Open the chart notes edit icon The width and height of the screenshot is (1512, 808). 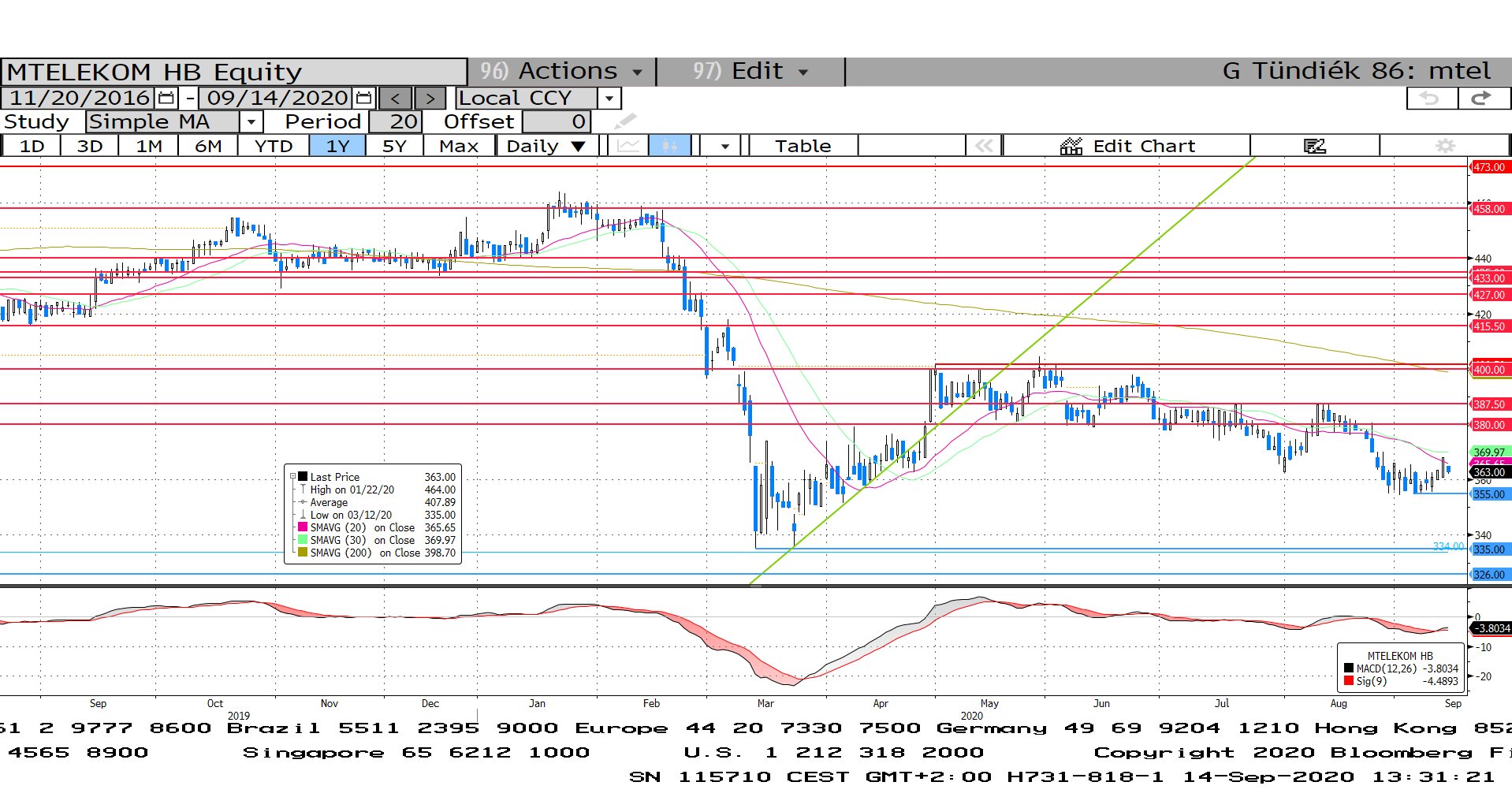(1315, 146)
